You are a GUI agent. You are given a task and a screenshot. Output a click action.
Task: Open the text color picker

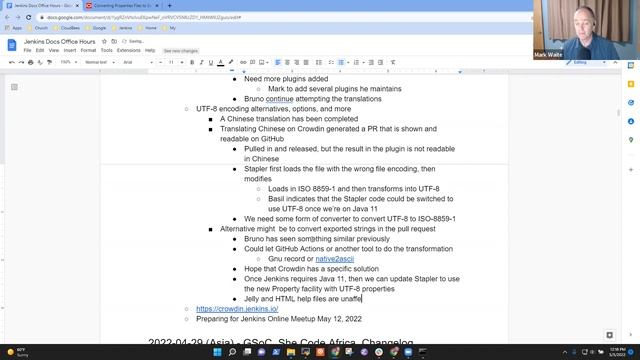point(220,62)
